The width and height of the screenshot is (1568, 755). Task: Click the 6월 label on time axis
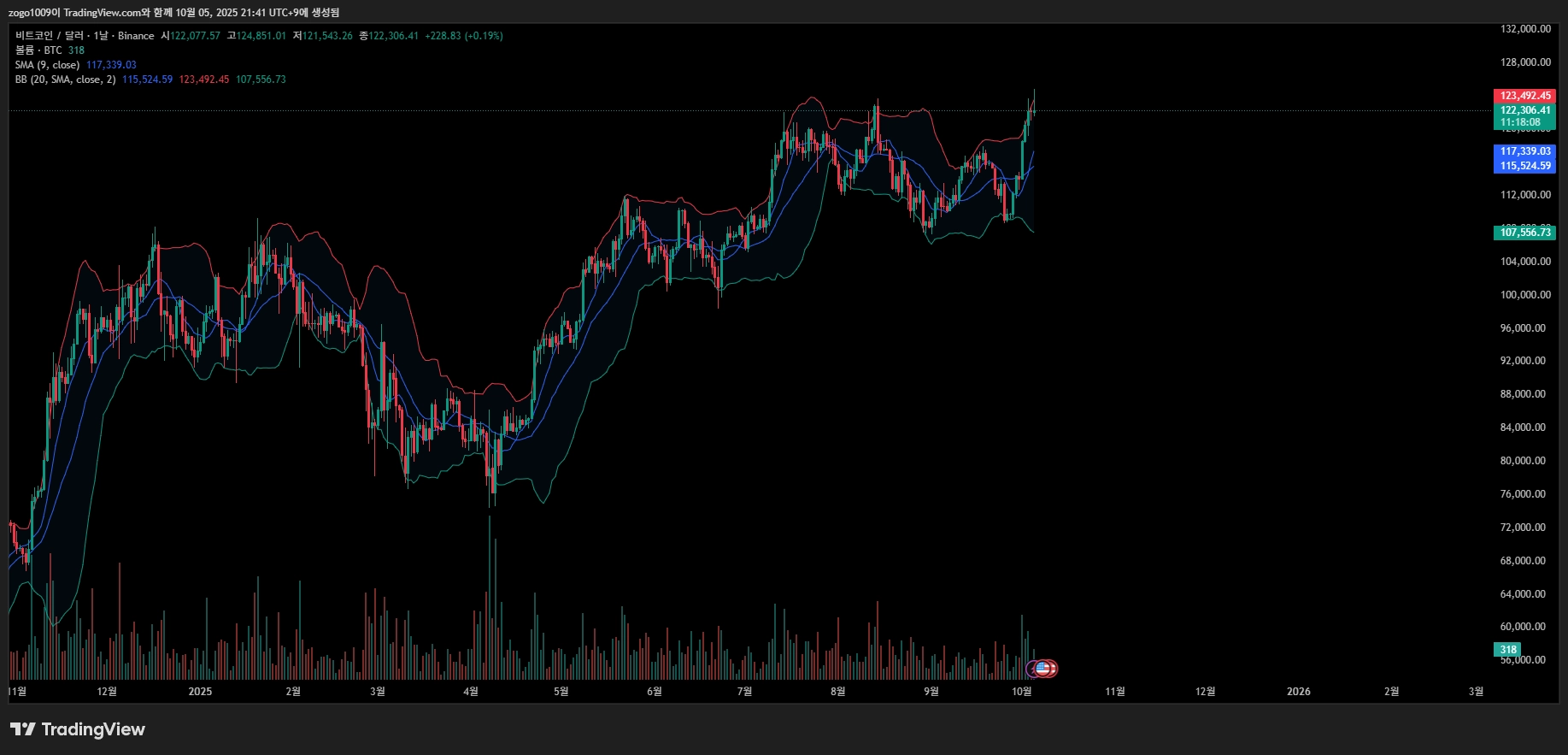click(654, 692)
